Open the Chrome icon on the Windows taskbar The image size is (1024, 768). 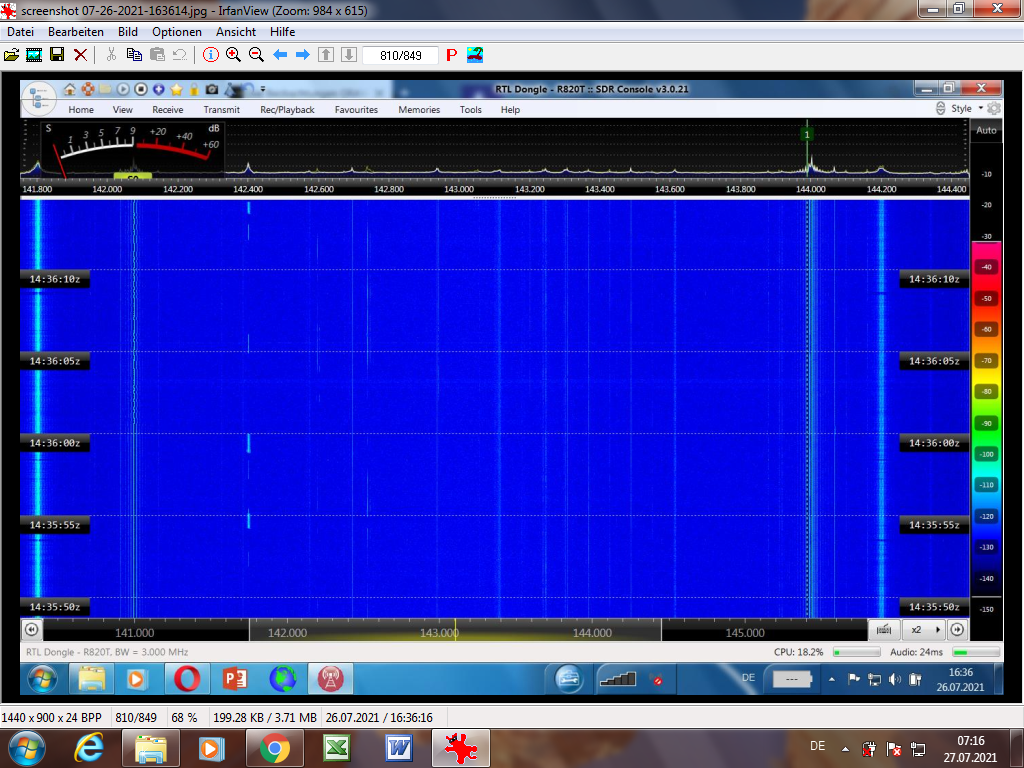275,748
